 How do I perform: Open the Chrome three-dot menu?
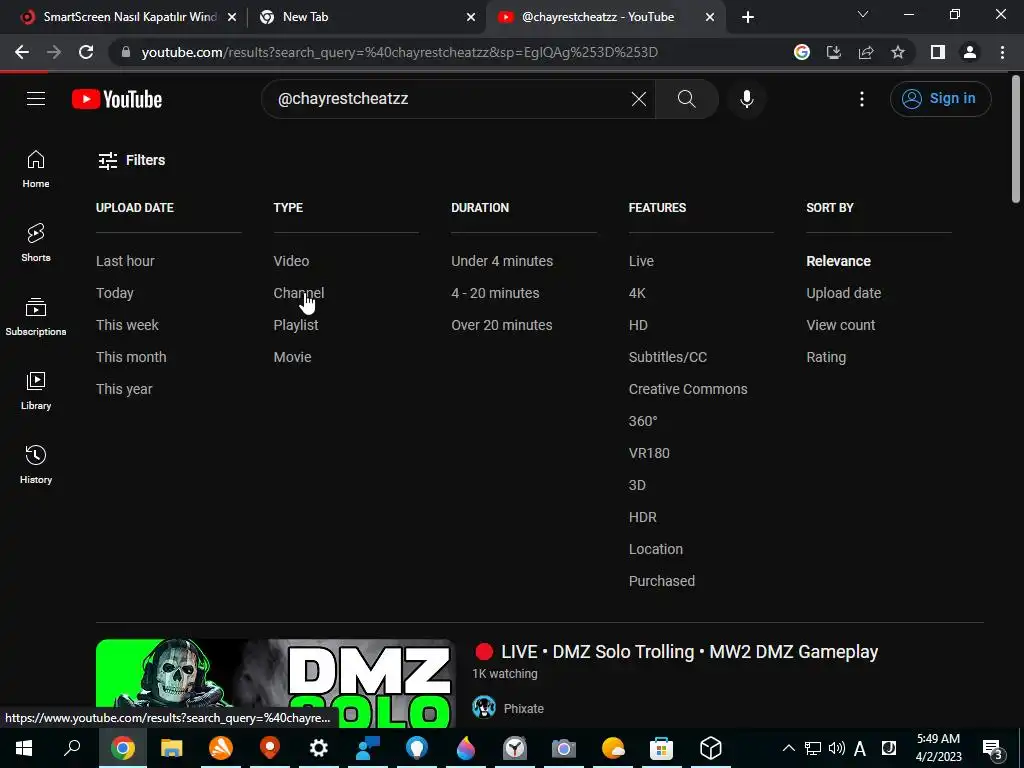1002,52
